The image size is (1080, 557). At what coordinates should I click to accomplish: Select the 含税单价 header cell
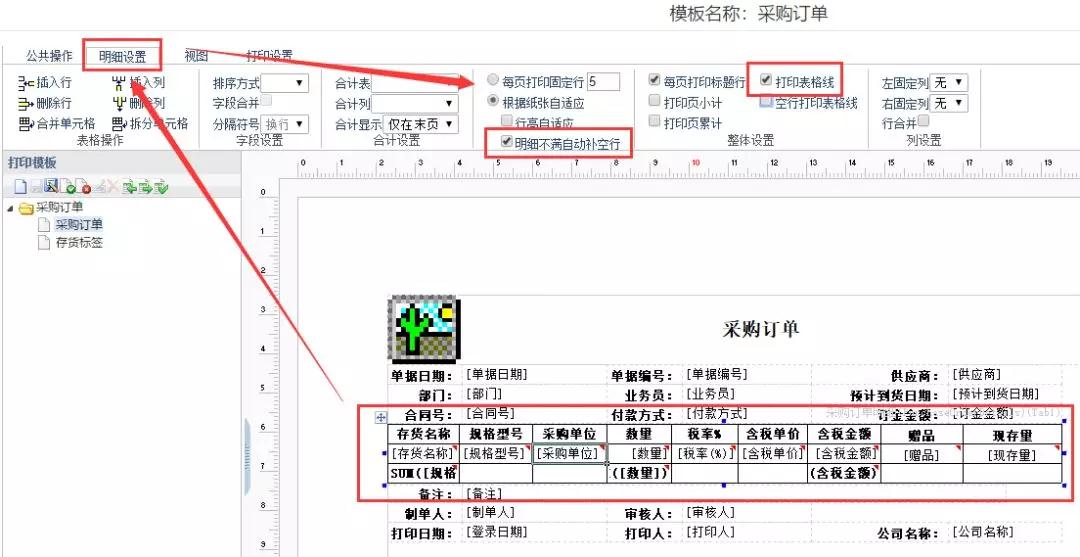(x=773, y=434)
